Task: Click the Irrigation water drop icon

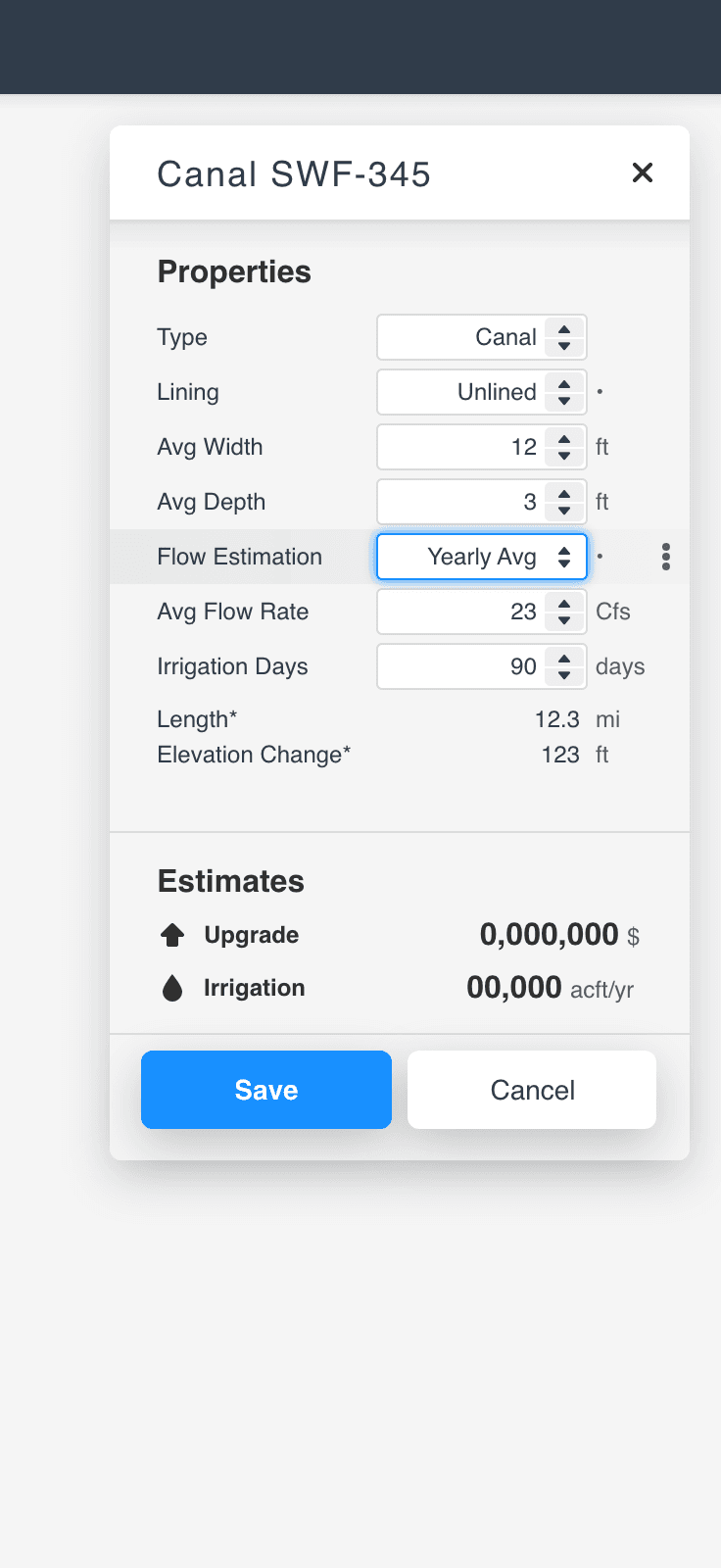Action: tap(172, 988)
